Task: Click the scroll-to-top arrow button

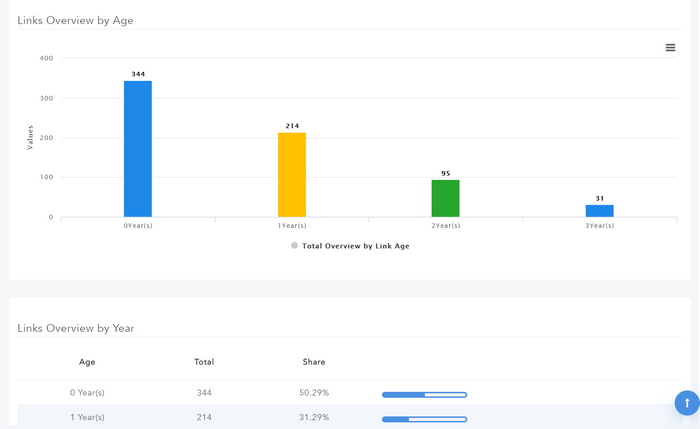Action: click(687, 403)
